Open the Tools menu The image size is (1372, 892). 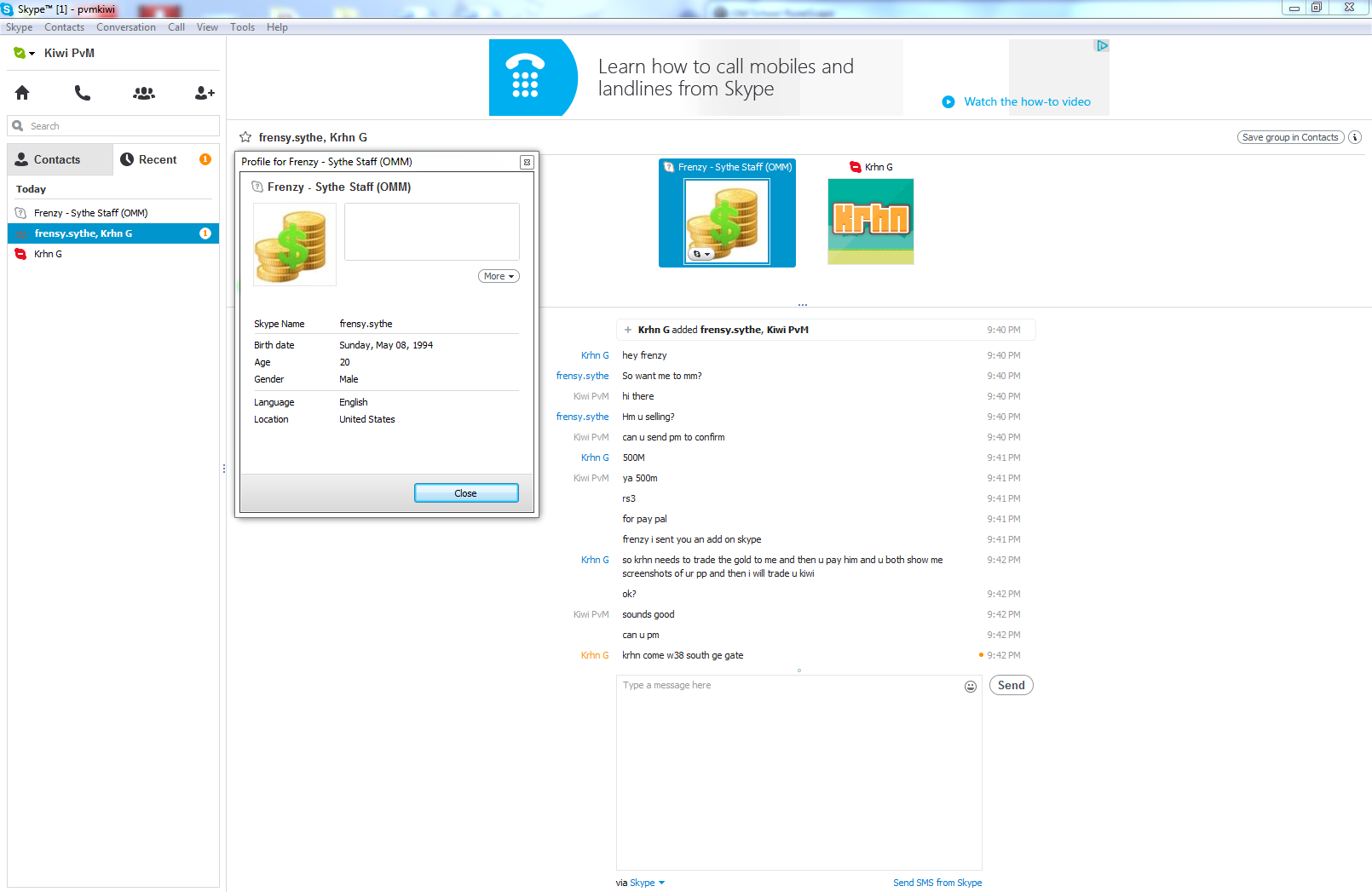242,27
